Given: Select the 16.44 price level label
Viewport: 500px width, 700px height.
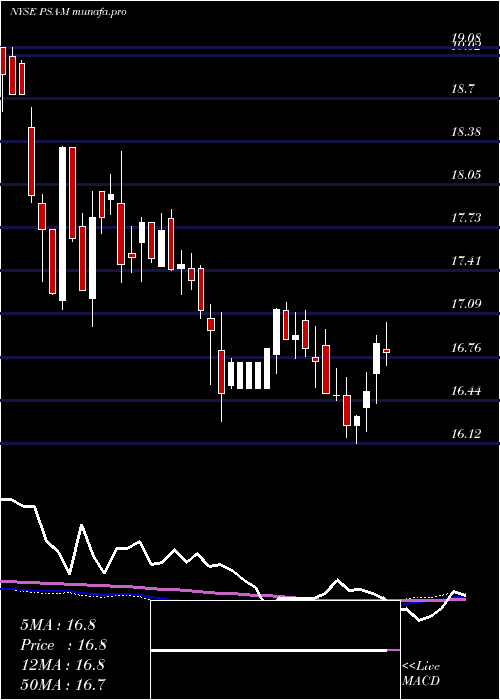Looking at the screenshot, I should (466, 391).
